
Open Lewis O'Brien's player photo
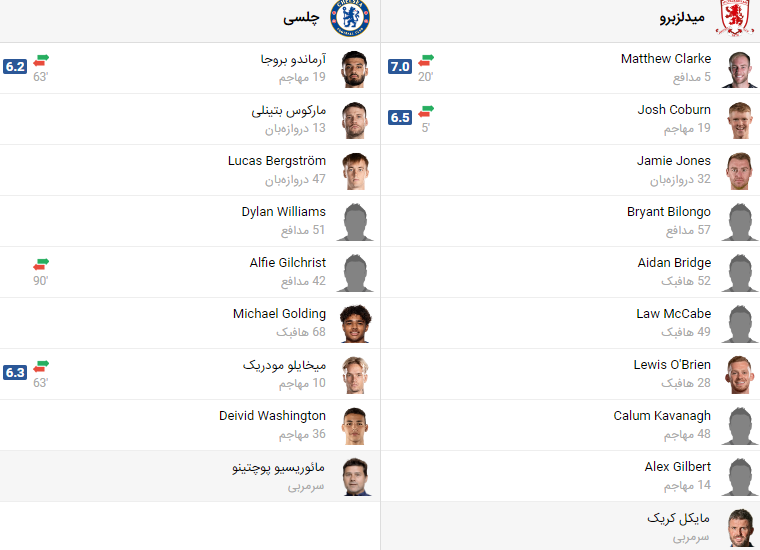[740, 374]
